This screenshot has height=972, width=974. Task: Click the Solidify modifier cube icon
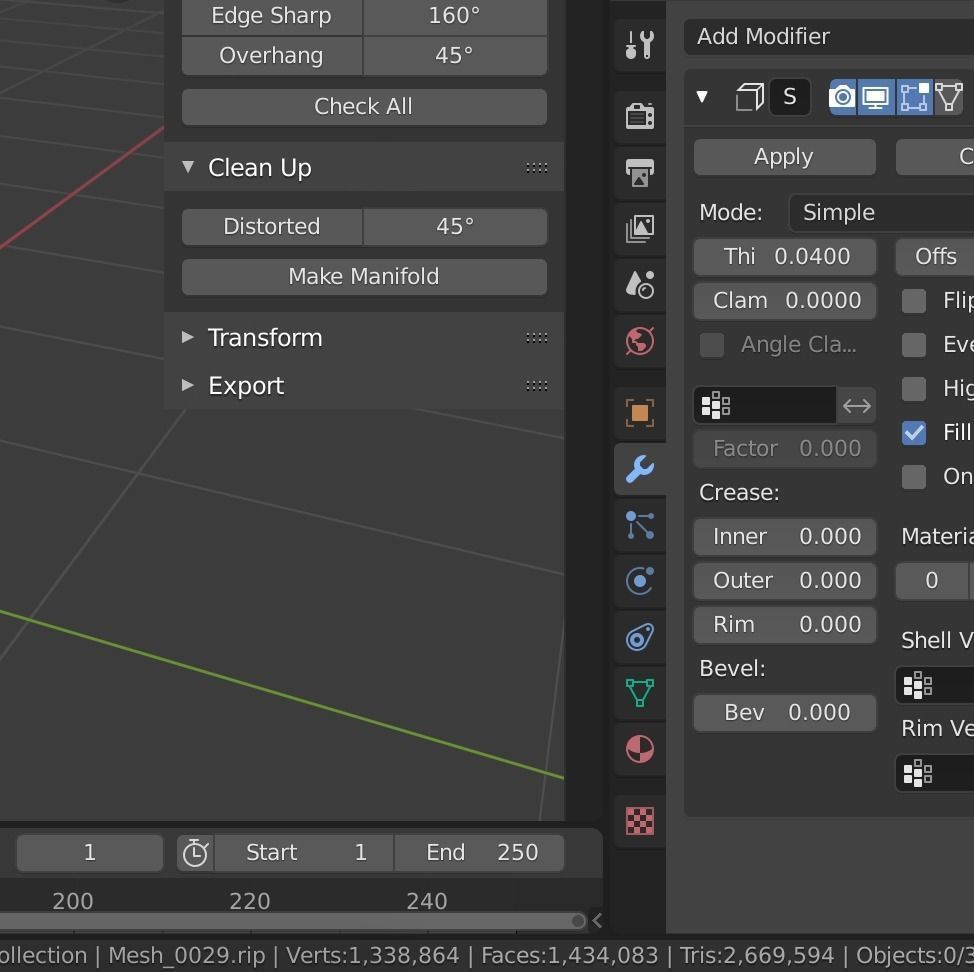tap(749, 97)
